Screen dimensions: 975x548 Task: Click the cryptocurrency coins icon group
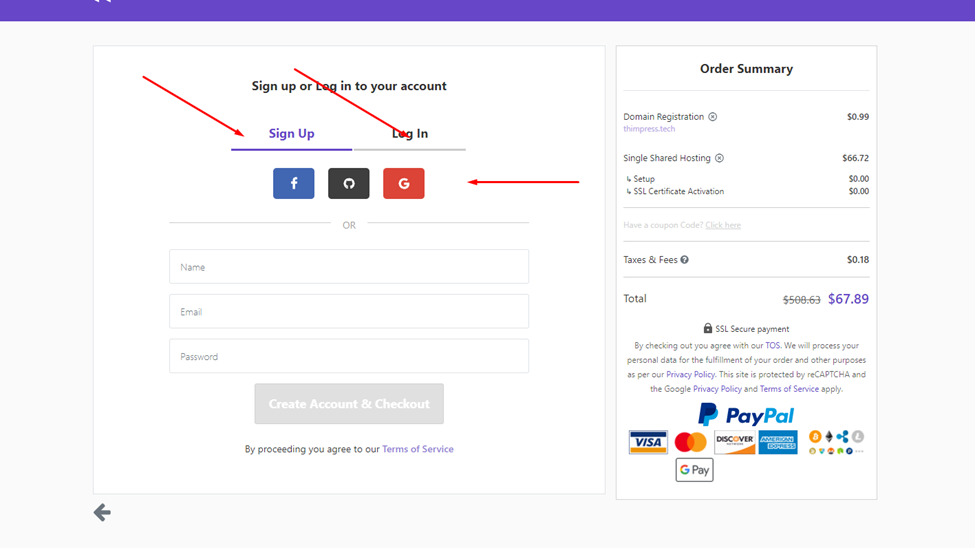click(836, 442)
